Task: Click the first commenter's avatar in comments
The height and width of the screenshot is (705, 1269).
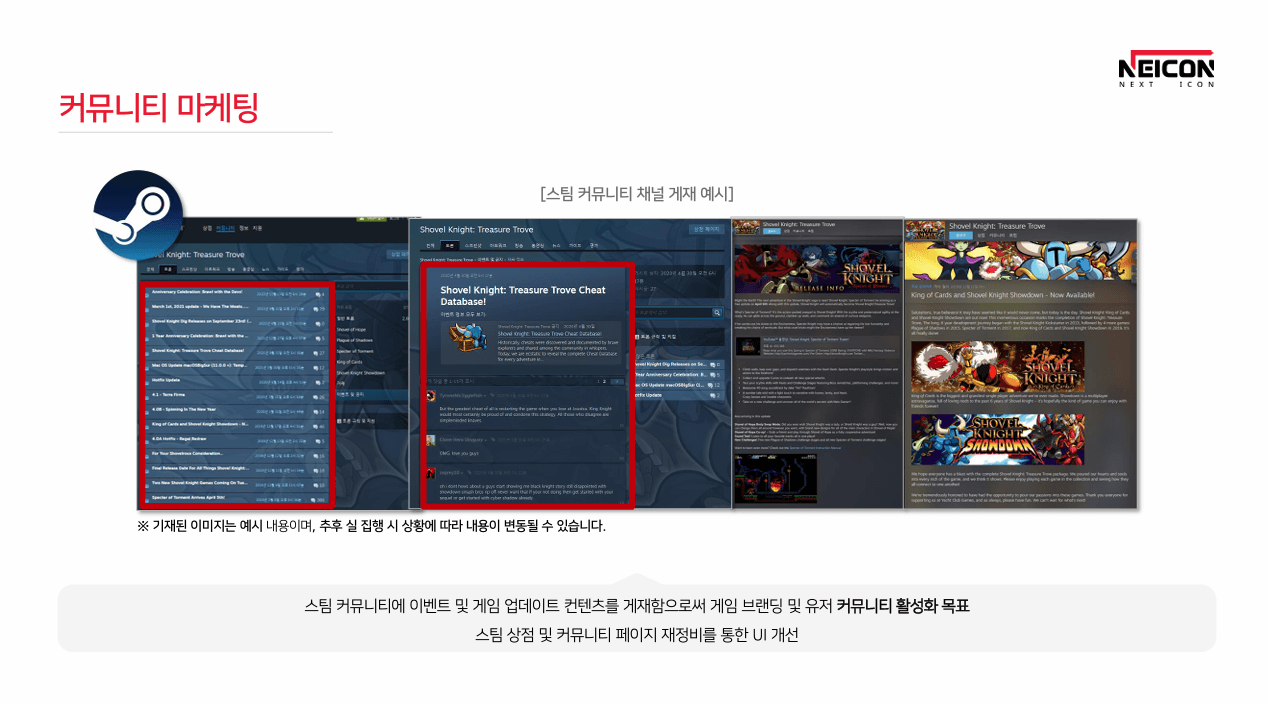Action: pos(431,396)
